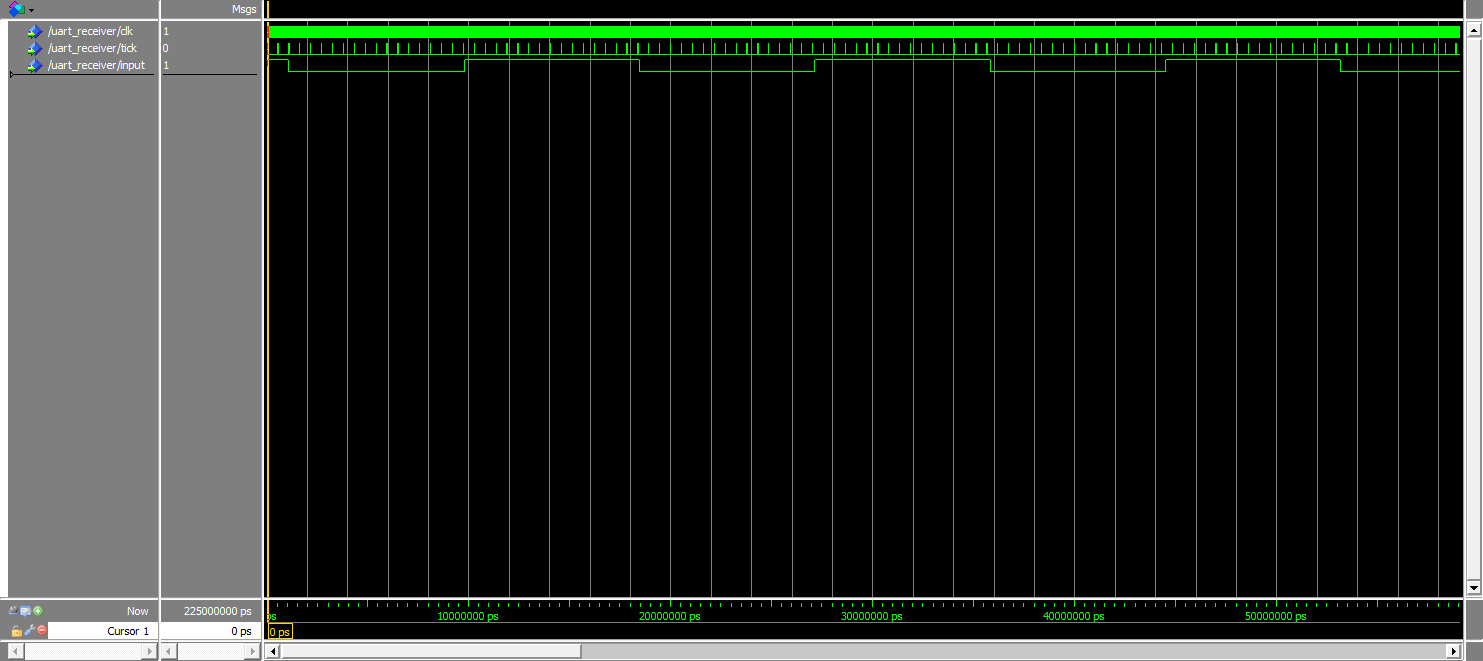This screenshot has width=1483, height=661.
Task: Click the Msgs column header
Action: click(244, 9)
